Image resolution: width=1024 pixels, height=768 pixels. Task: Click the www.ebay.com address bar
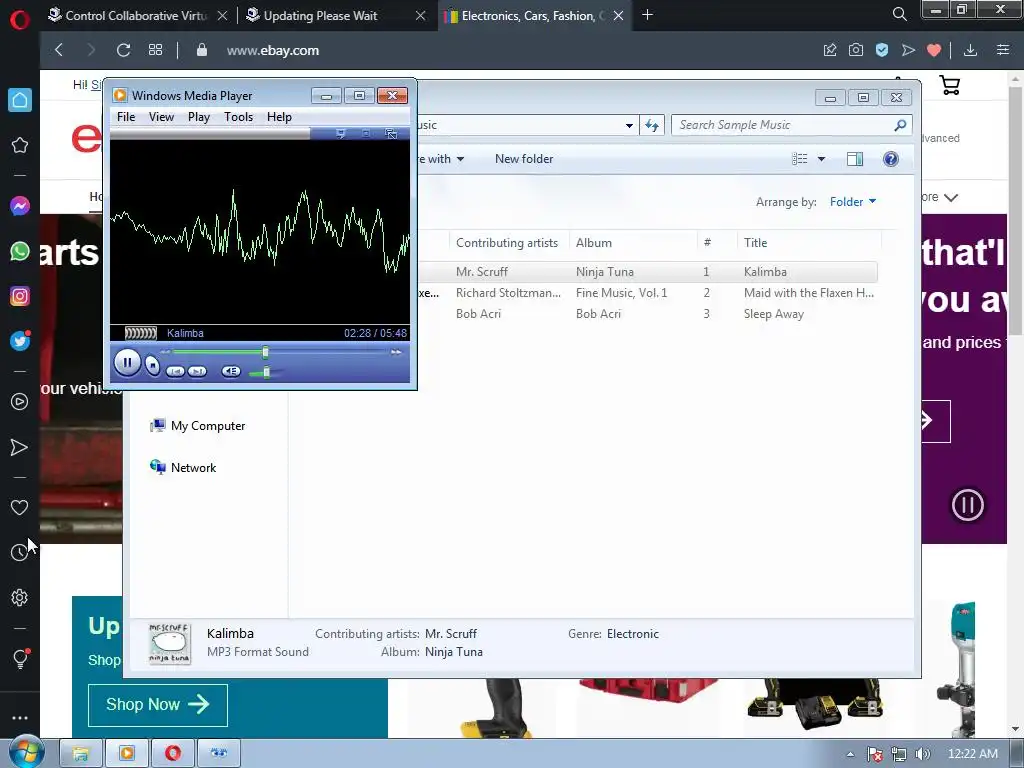coord(273,50)
